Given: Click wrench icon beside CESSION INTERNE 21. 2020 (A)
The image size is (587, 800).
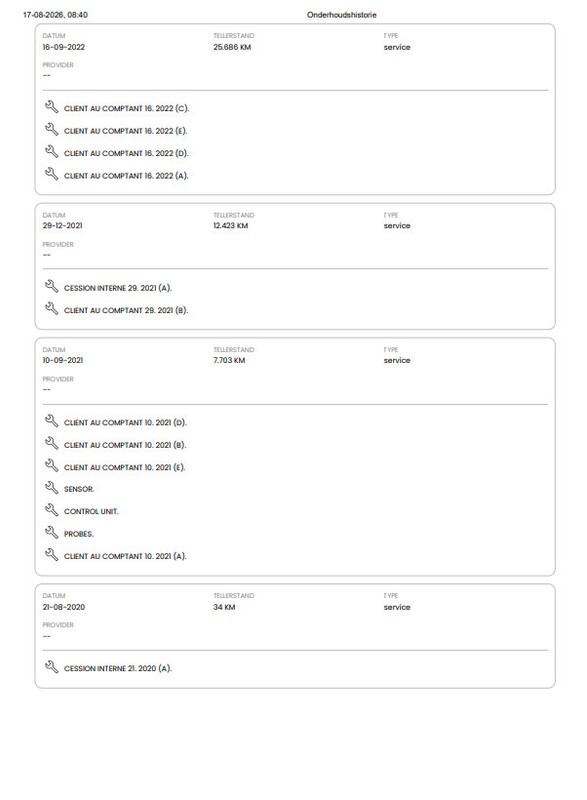Looking at the screenshot, I should (x=52, y=667).
